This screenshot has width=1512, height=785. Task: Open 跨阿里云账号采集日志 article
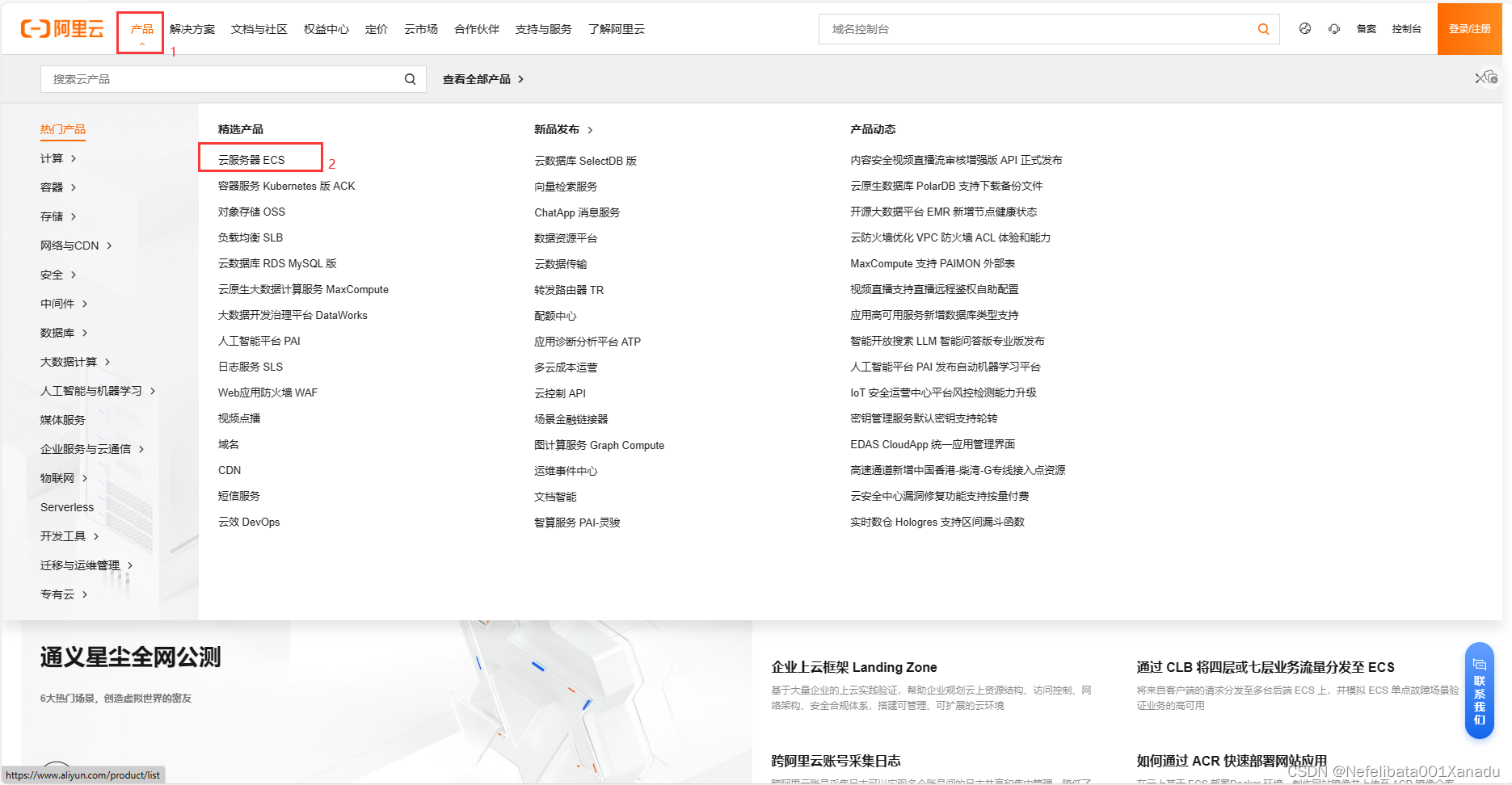point(836,761)
